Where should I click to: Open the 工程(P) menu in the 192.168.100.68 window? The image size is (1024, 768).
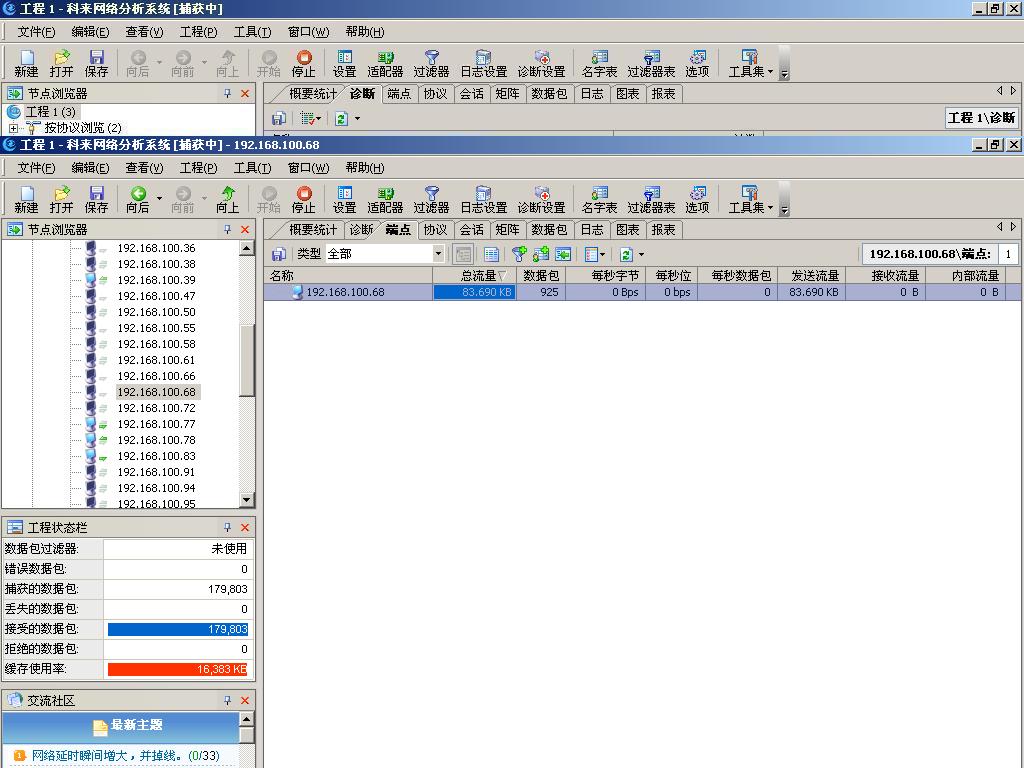tap(198, 168)
